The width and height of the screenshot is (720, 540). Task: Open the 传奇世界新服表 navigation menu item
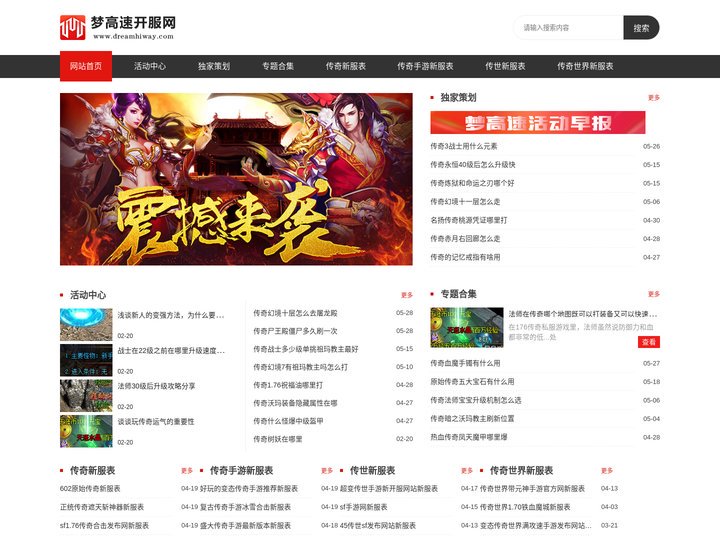[x=585, y=66]
